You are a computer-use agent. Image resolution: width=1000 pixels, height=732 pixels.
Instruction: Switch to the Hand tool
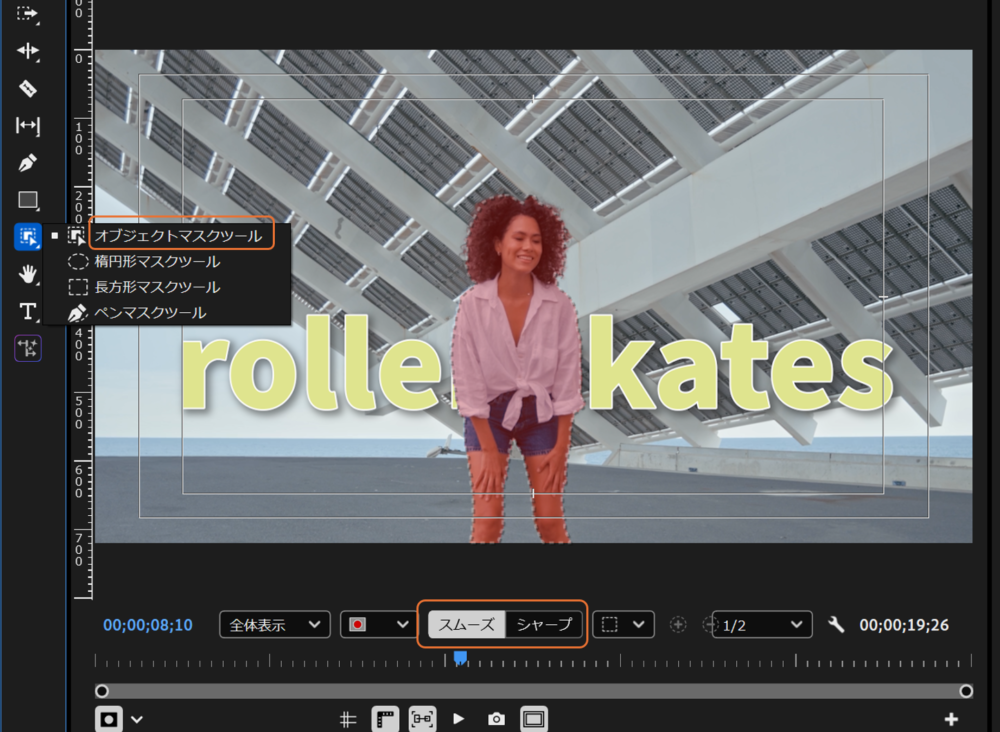(x=27, y=274)
